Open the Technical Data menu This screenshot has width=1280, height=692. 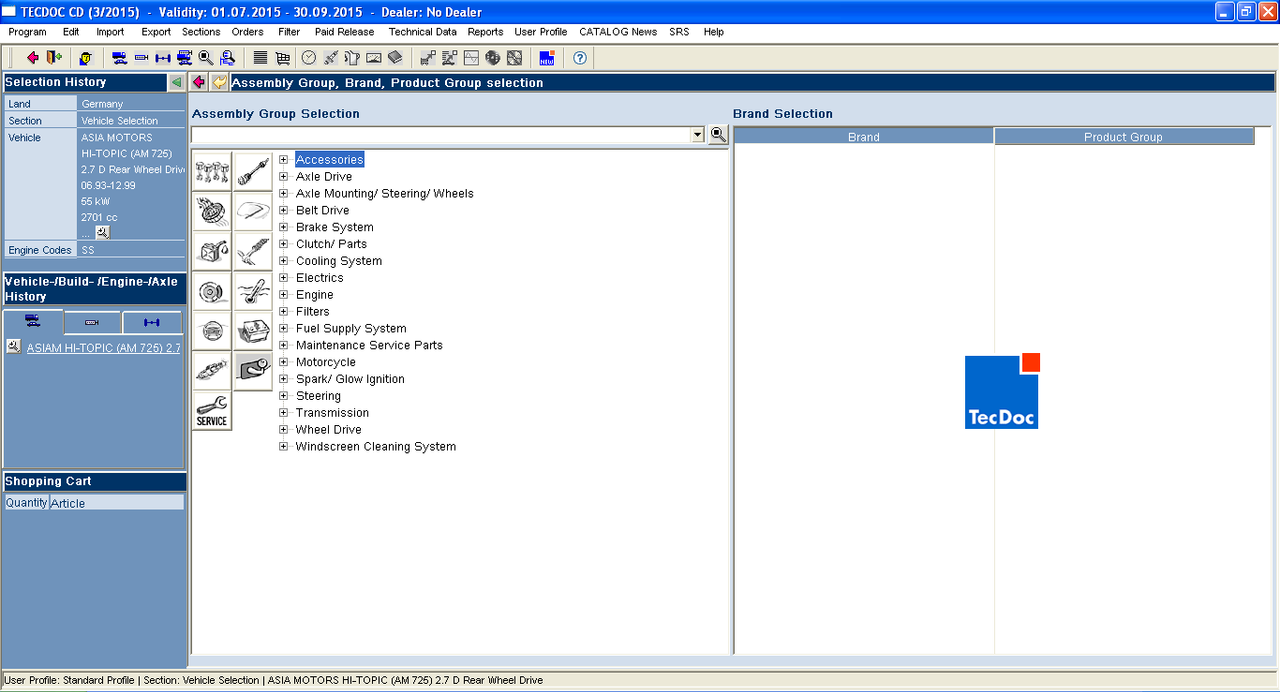[423, 32]
